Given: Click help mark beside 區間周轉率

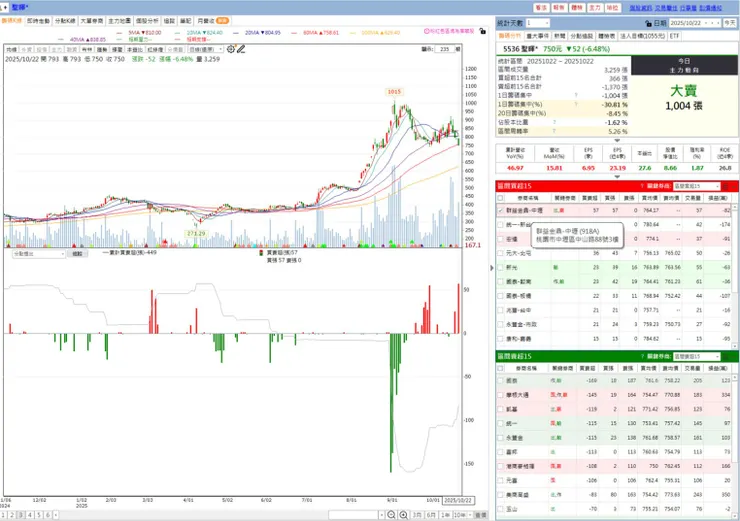Looking at the screenshot, I should (x=554, y=131).
